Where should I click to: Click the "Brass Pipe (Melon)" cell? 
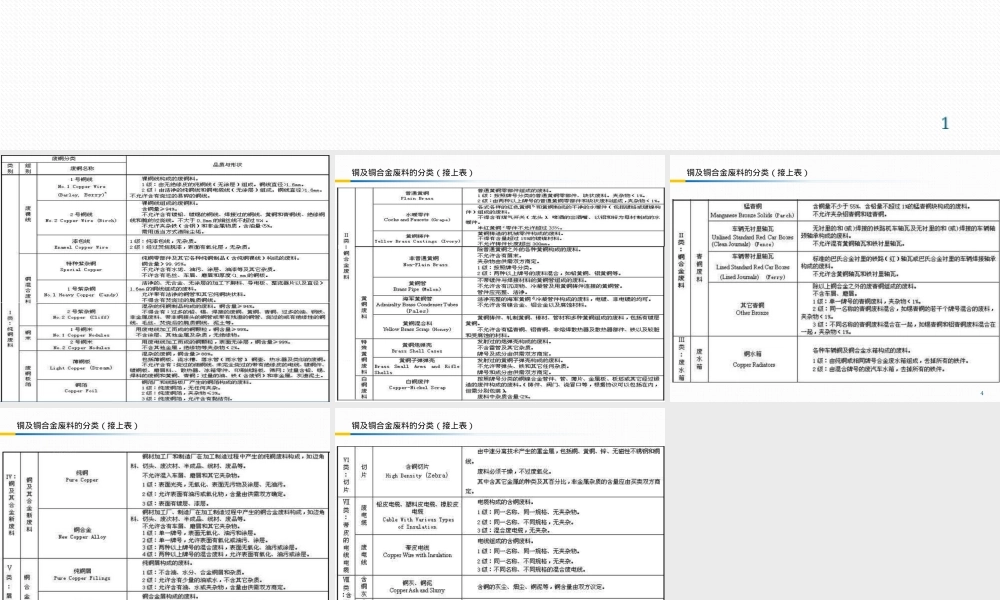(x=417, y=286)
